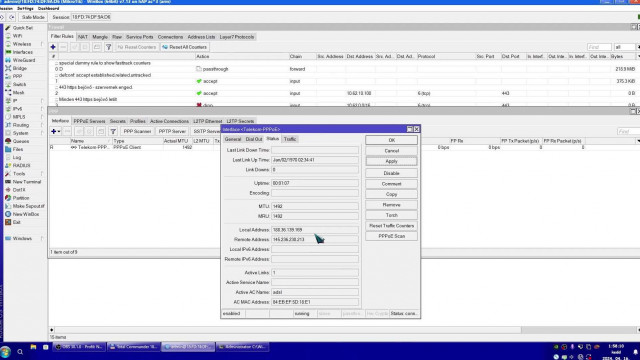
Task: Open Quick Set in the sidebar
Action: point(22,28)
